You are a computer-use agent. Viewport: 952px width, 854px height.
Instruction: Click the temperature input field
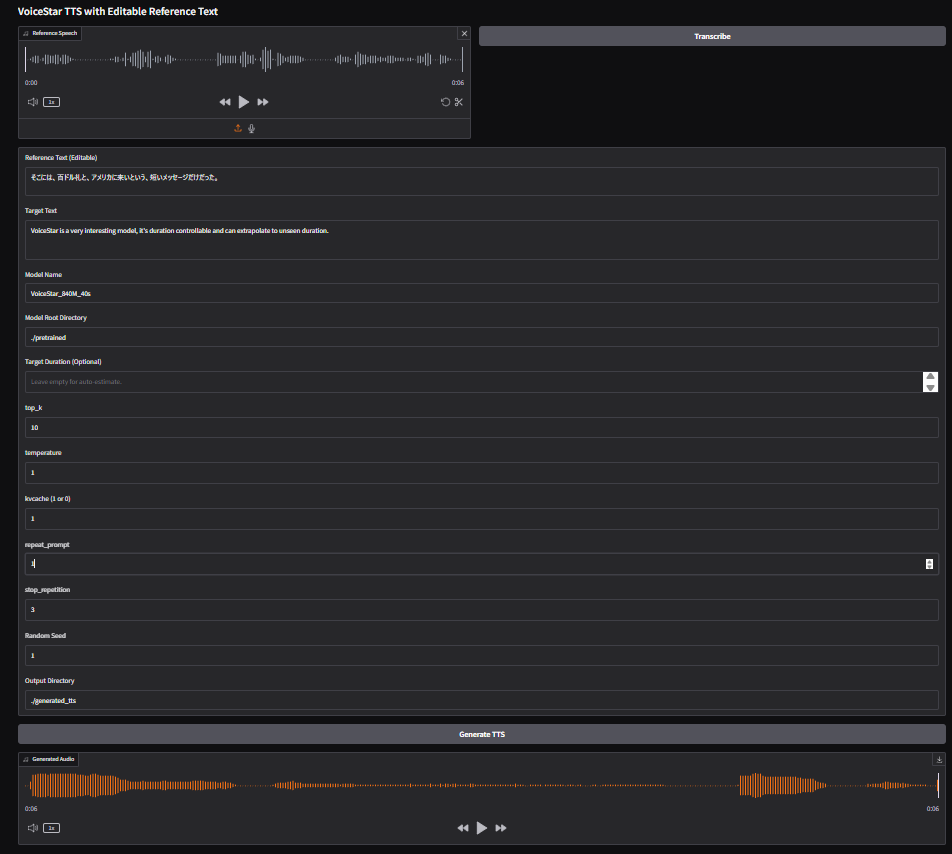coord(481,473)
